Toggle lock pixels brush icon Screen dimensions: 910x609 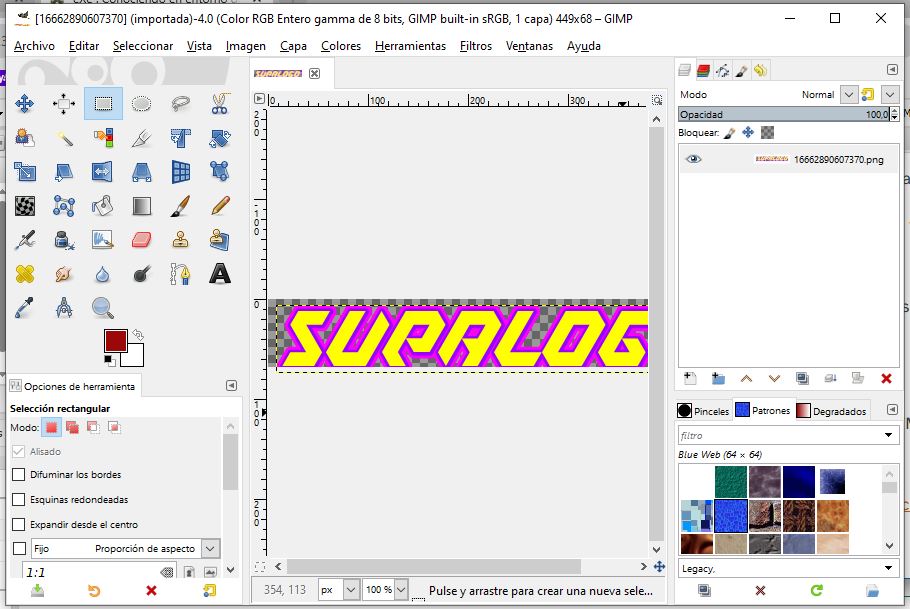(730, 133)
